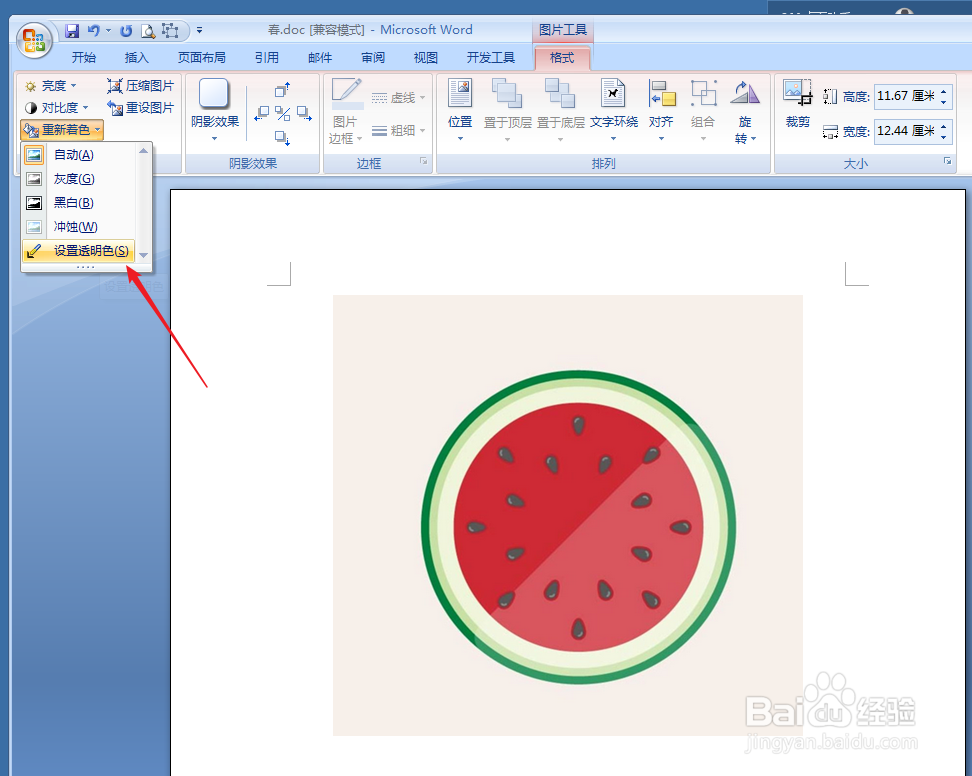Click the 图片工具 contextual tab header
The height and width of the screenshot is (776, 972).
(563, 30)
